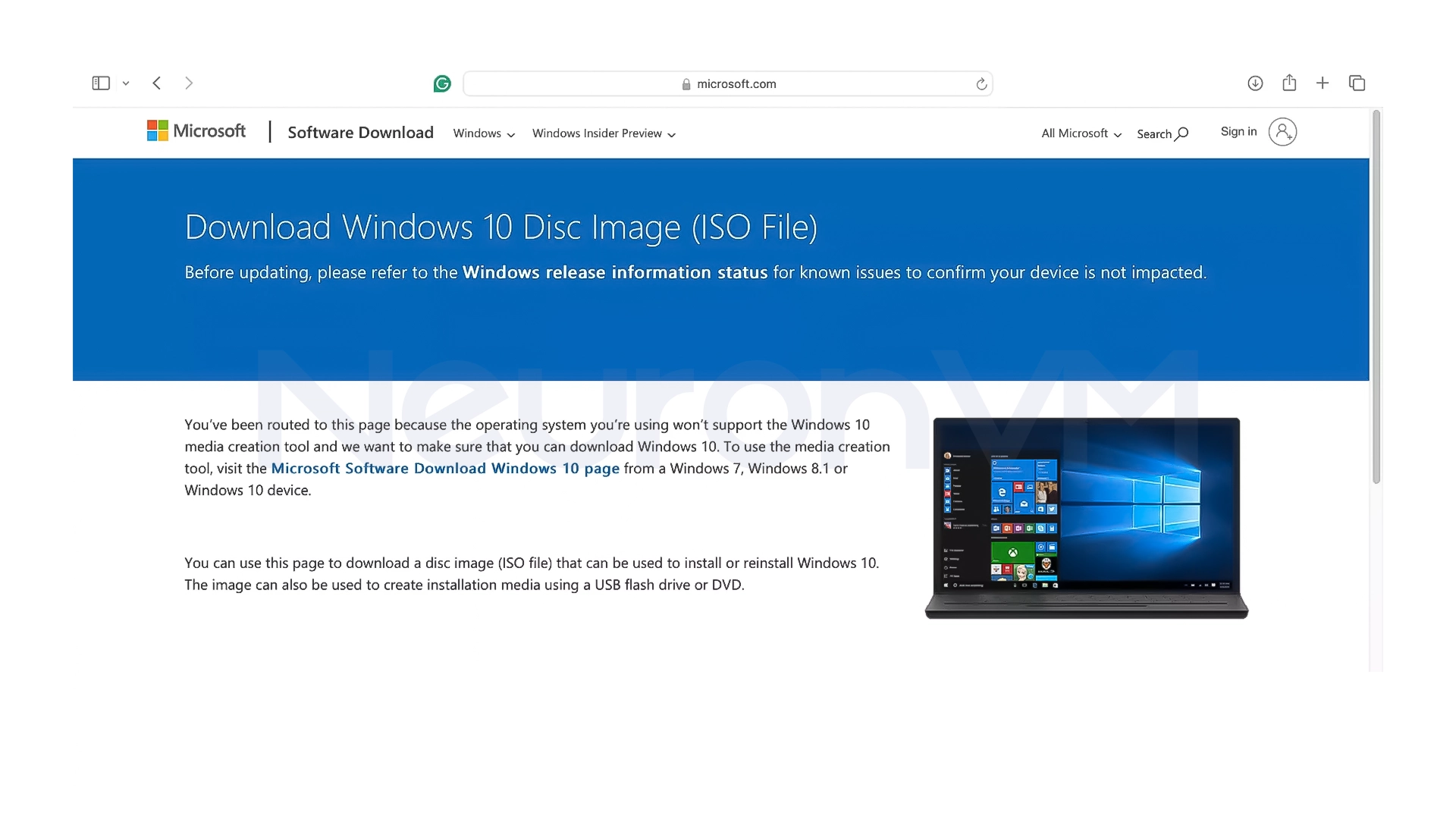Click the padlock icon in the address bar
1456x819 pixels.
685,83
